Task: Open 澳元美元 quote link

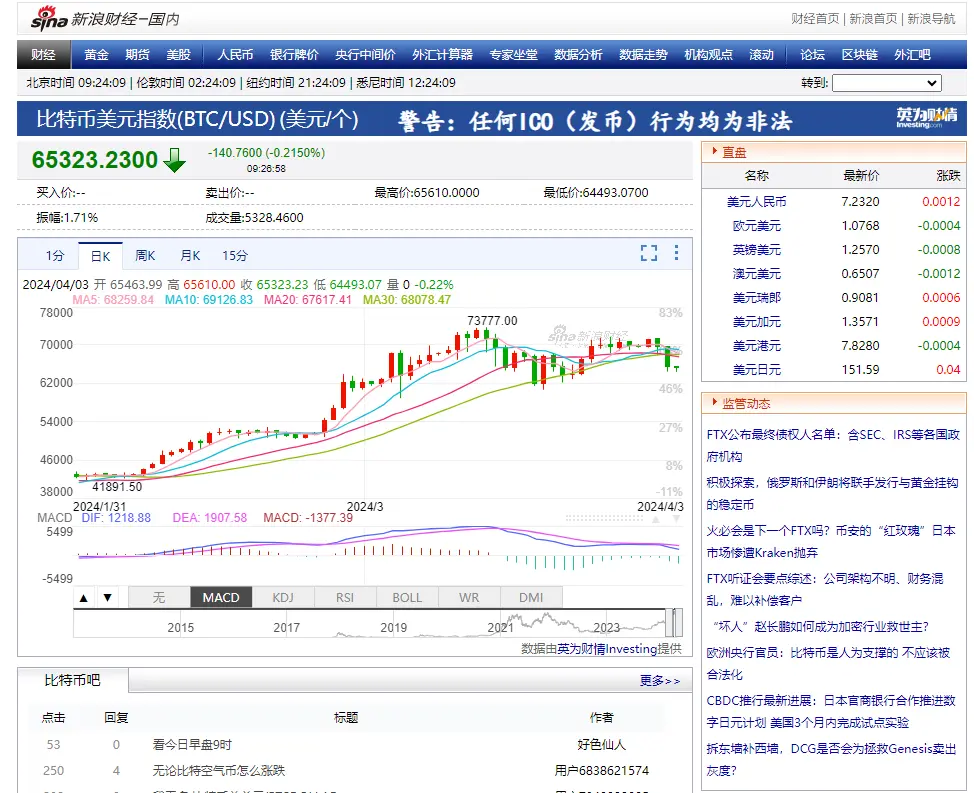Action: 757,274
